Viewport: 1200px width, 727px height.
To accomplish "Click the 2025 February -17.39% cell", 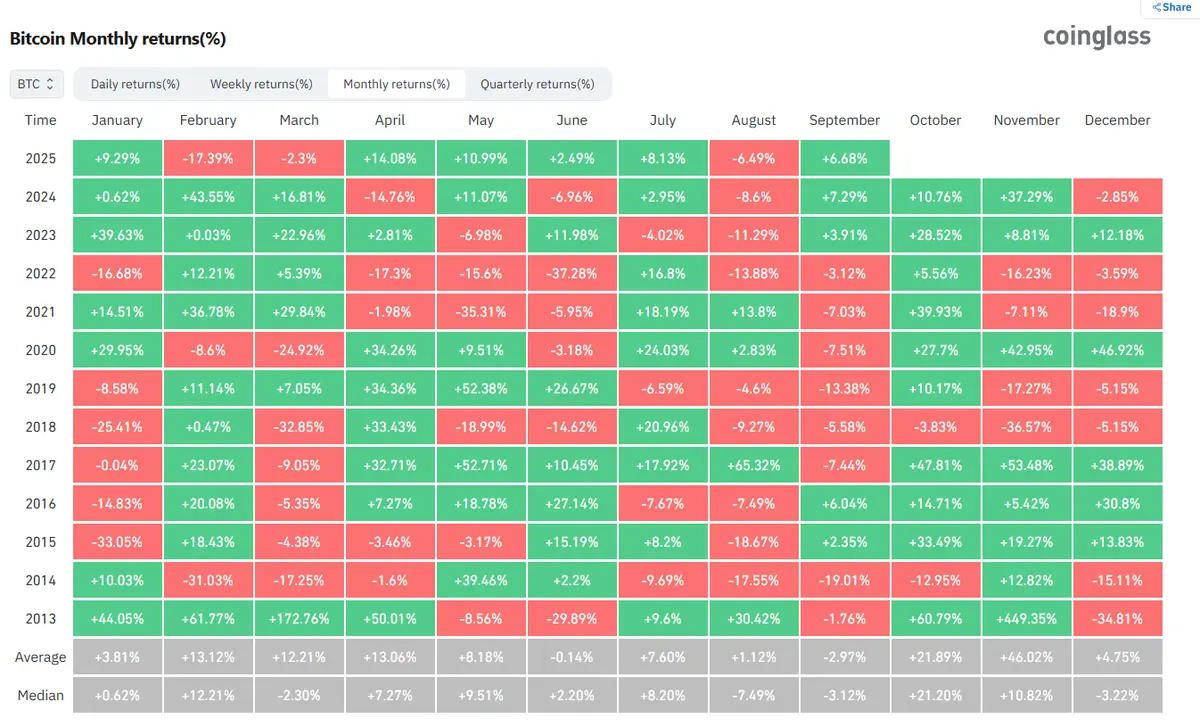I will [208, 159].
